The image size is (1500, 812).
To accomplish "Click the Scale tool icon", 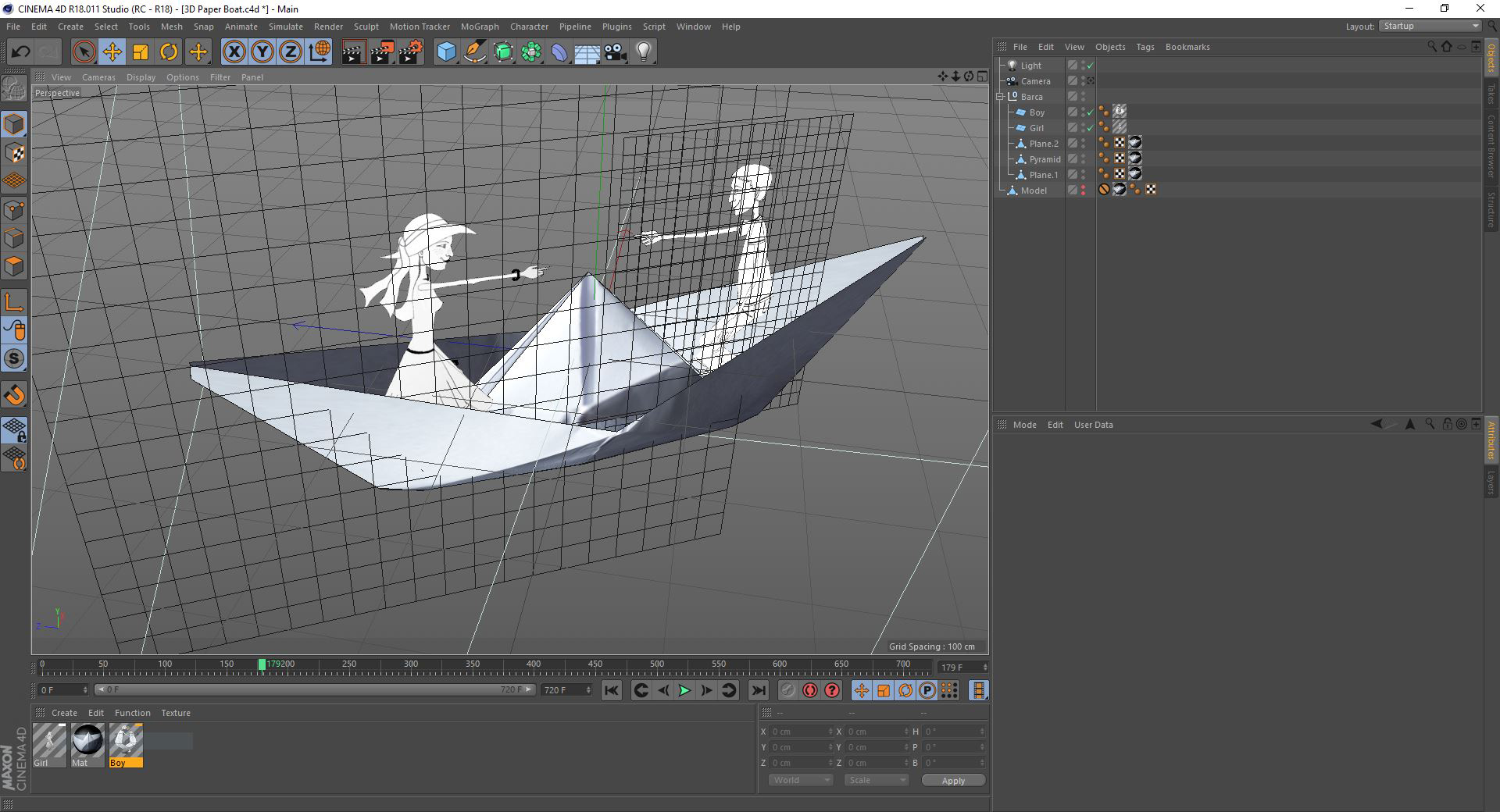I will coord(141,52).
